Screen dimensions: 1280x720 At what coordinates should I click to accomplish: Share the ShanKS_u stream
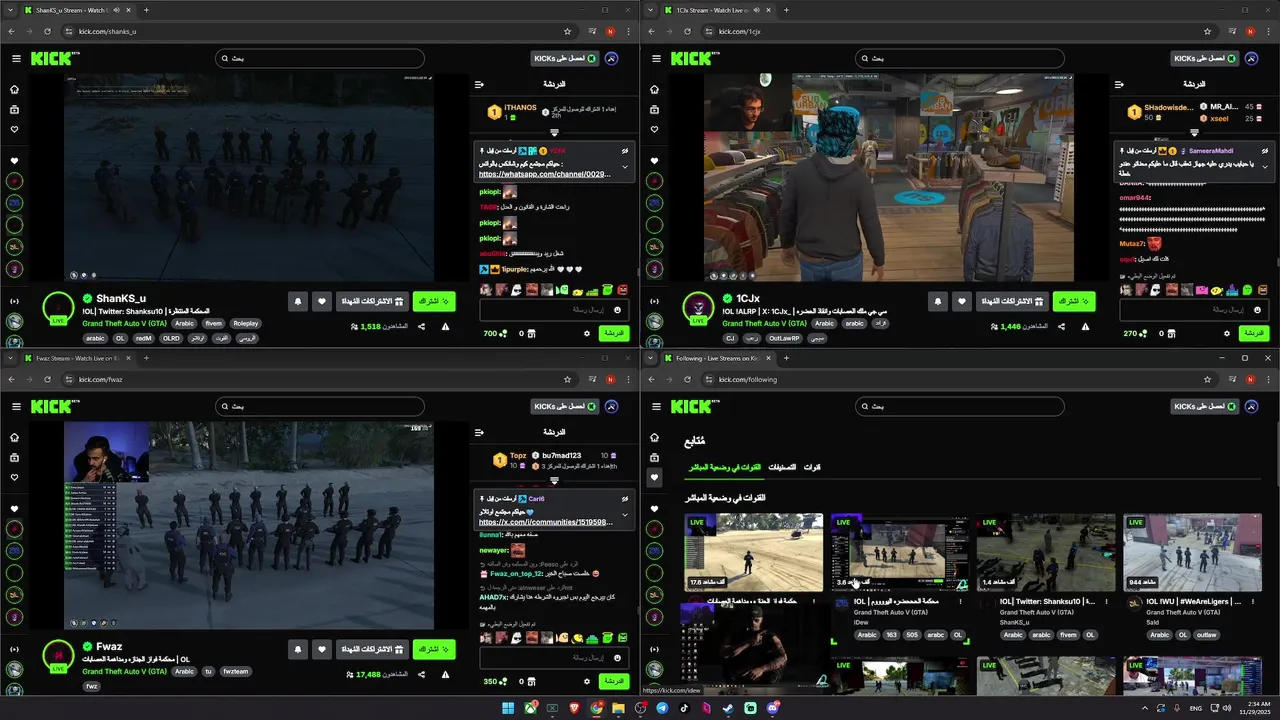tap(421, 326)
